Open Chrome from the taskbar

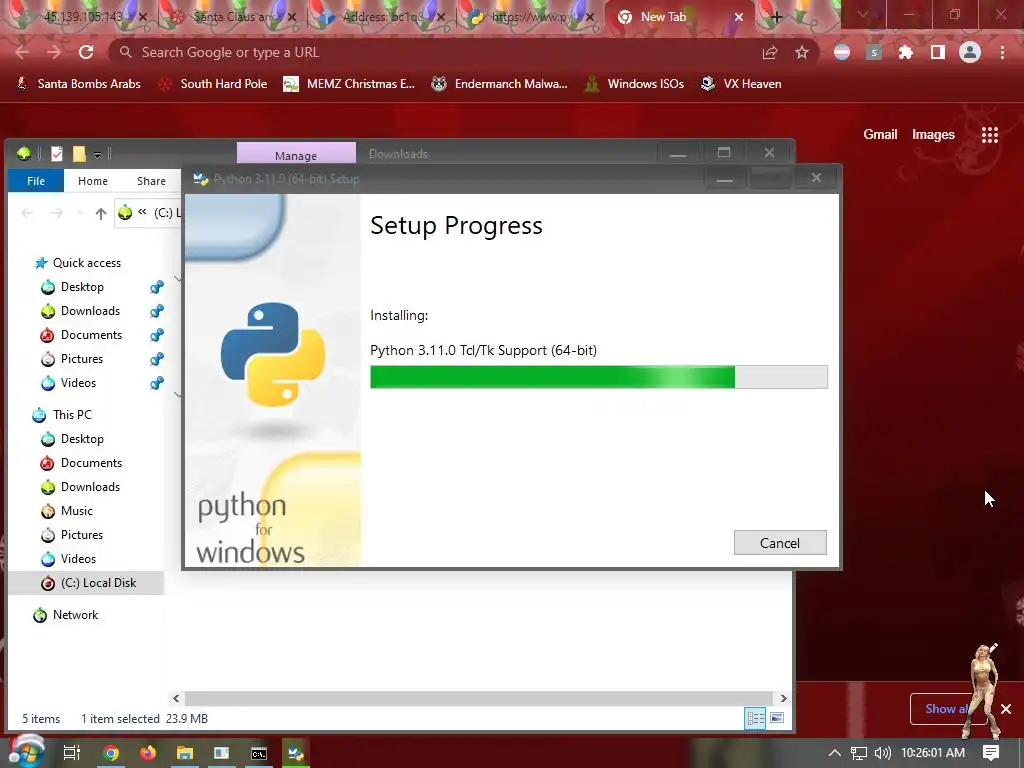[111, 753]
